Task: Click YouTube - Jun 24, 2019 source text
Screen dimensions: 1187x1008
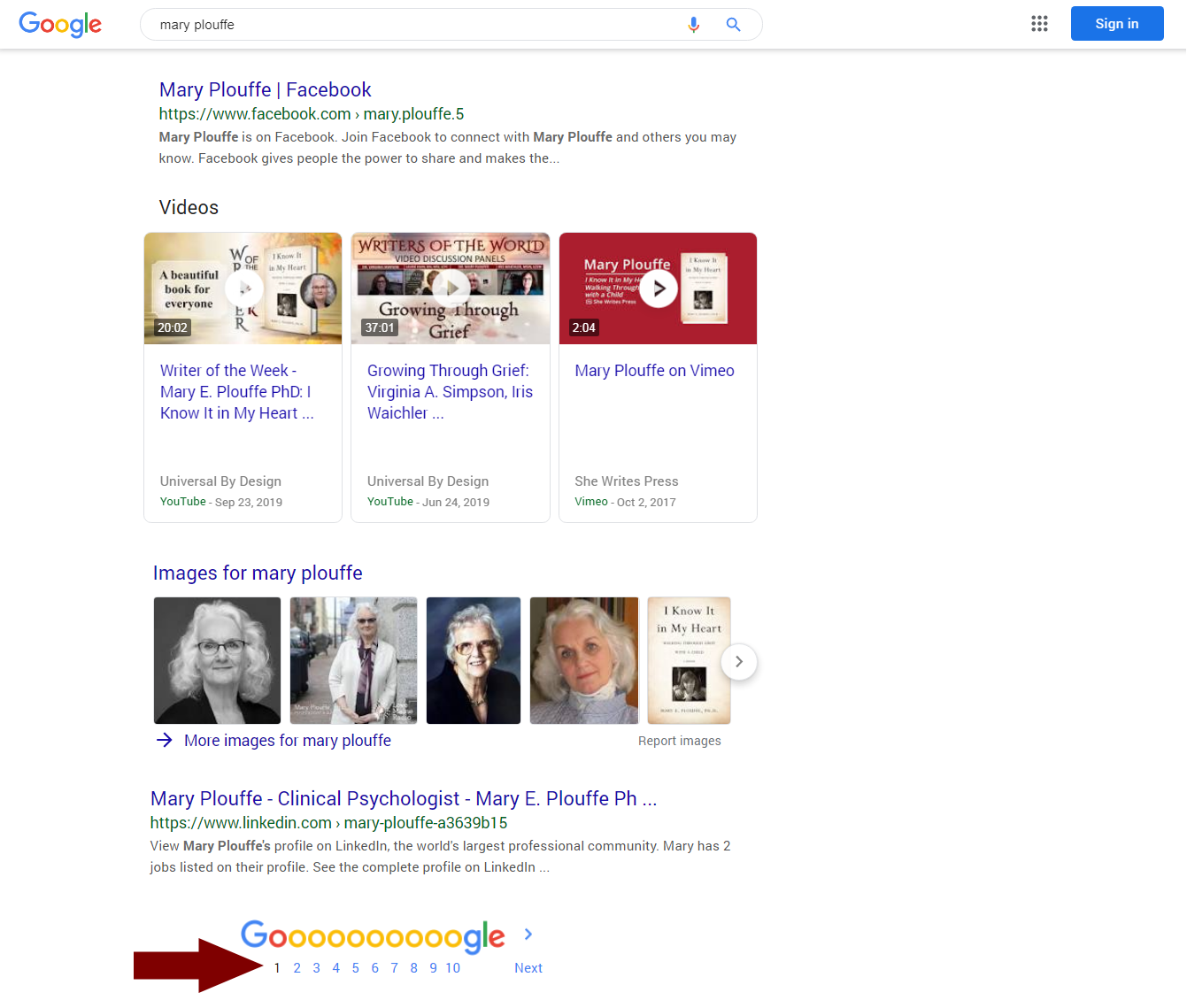Action: (x=428, y=502)
